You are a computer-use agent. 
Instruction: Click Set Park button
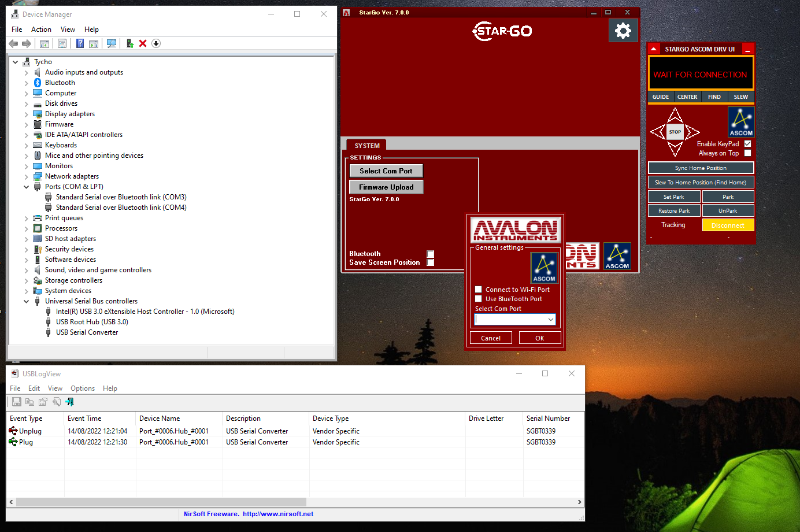coord(673,197)
